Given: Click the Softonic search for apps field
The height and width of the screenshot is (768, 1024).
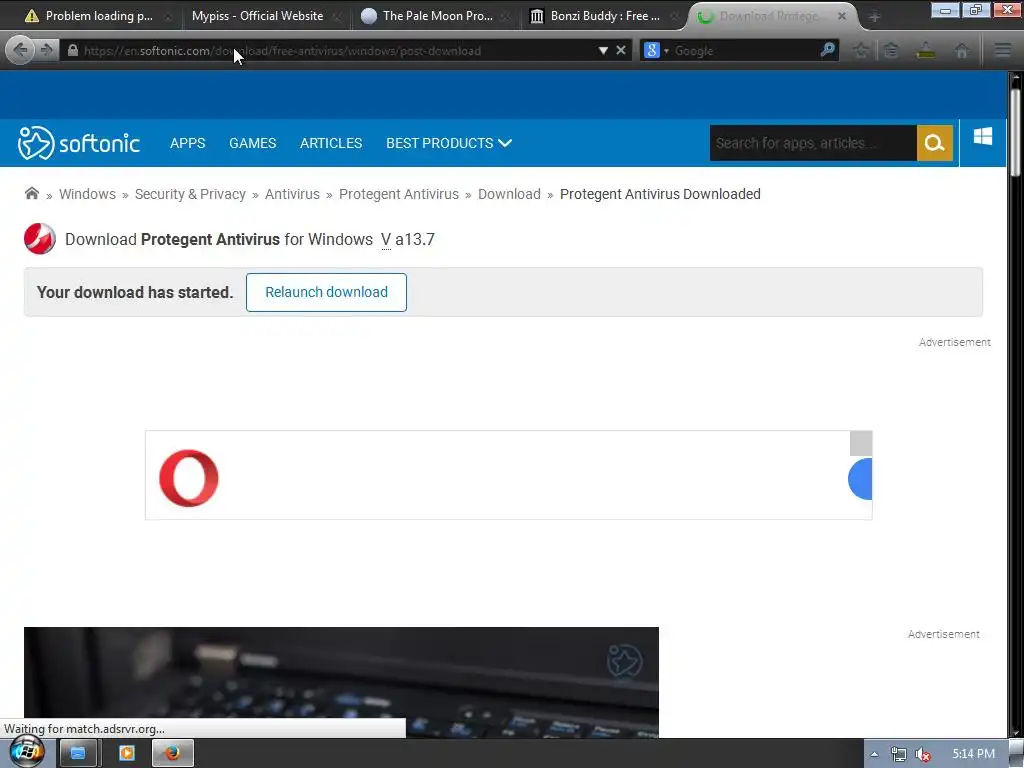Looking at the screenshot, I should click(x=813, y=143).
